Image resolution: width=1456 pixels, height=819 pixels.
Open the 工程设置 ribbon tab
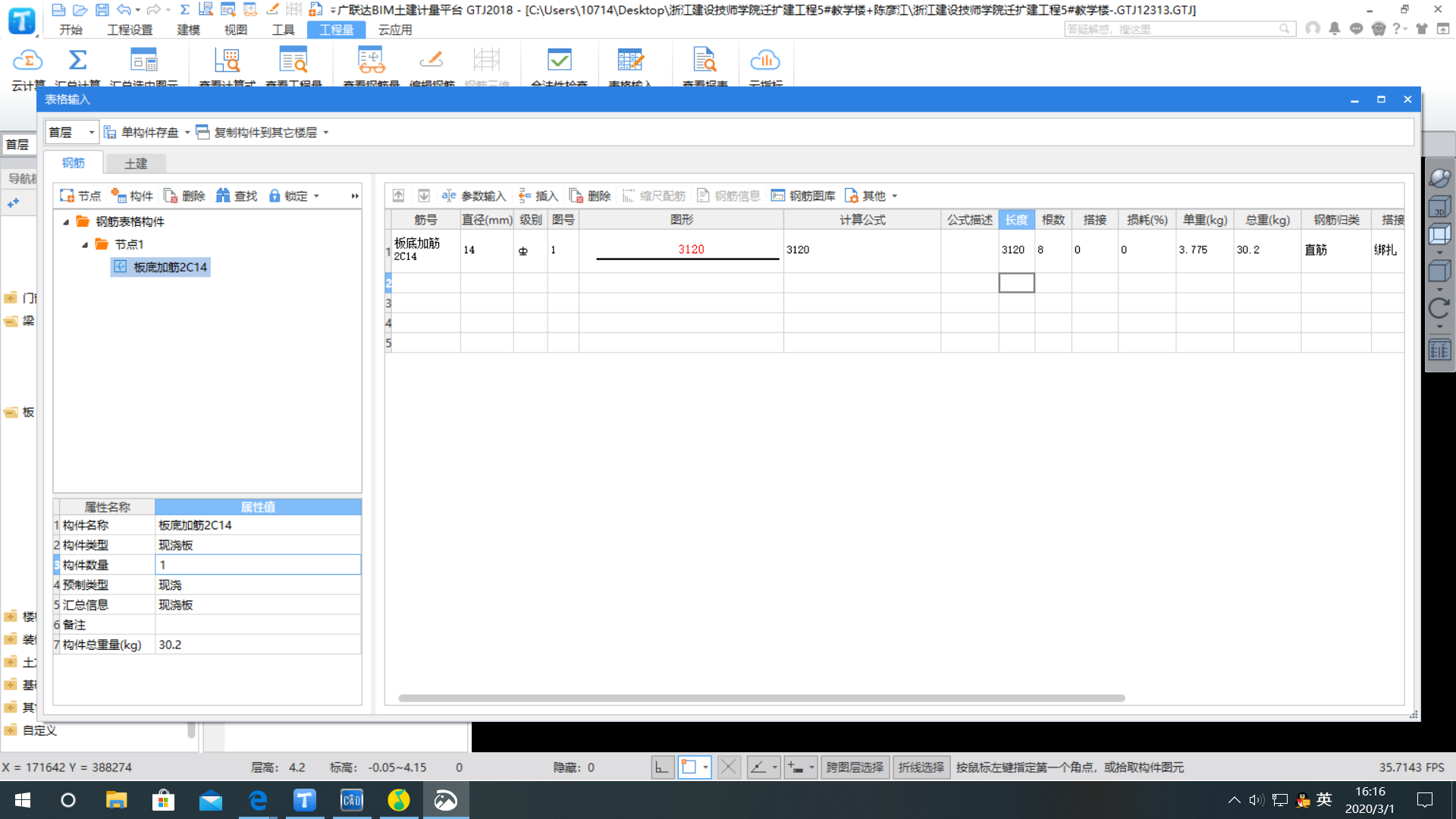(x=130, y=30)
